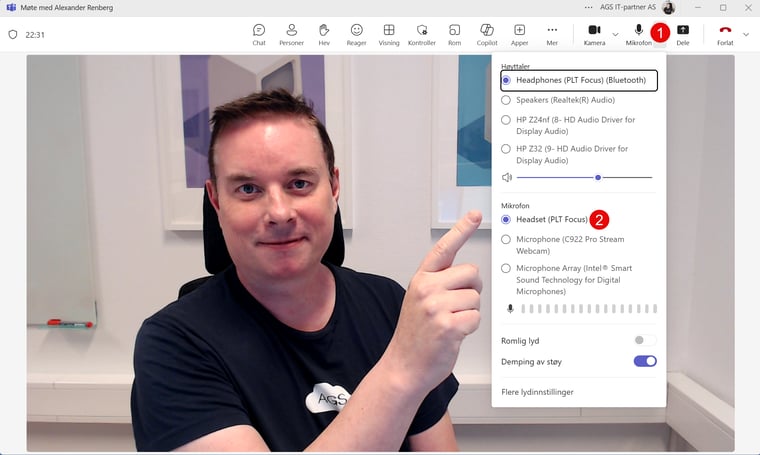Image resolution: width=760 pixels, height=455 pixels.
Task: Select Microphone (C922 Pro Stream Webcam)
Action: point(506,240)
